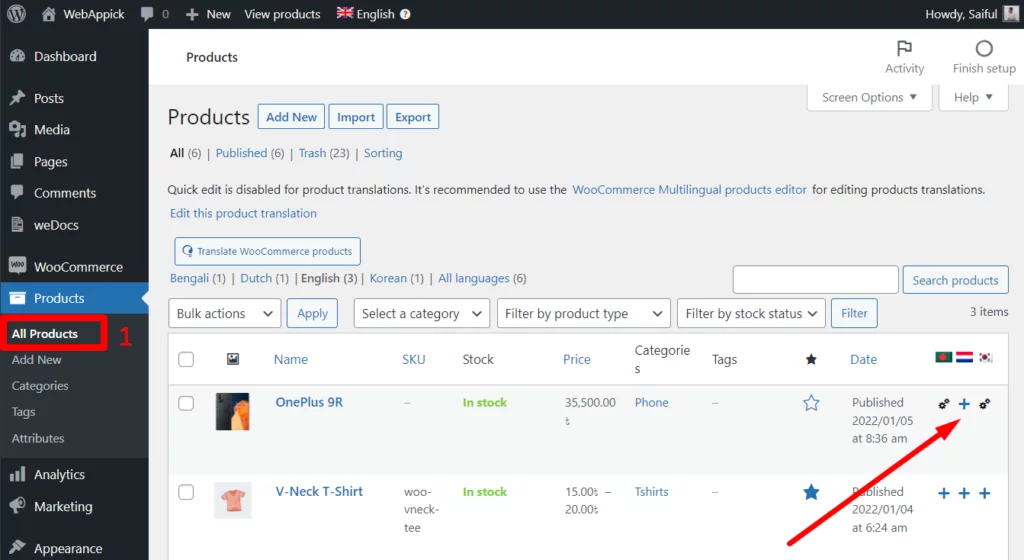
Task: Click the English help question mark icon
Action: (x=405, y=14)
